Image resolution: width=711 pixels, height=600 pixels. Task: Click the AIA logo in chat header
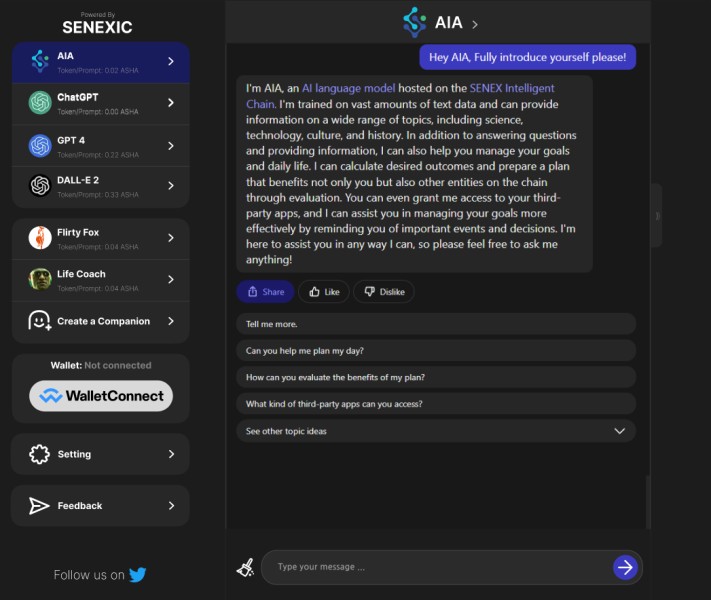[414, 22]
